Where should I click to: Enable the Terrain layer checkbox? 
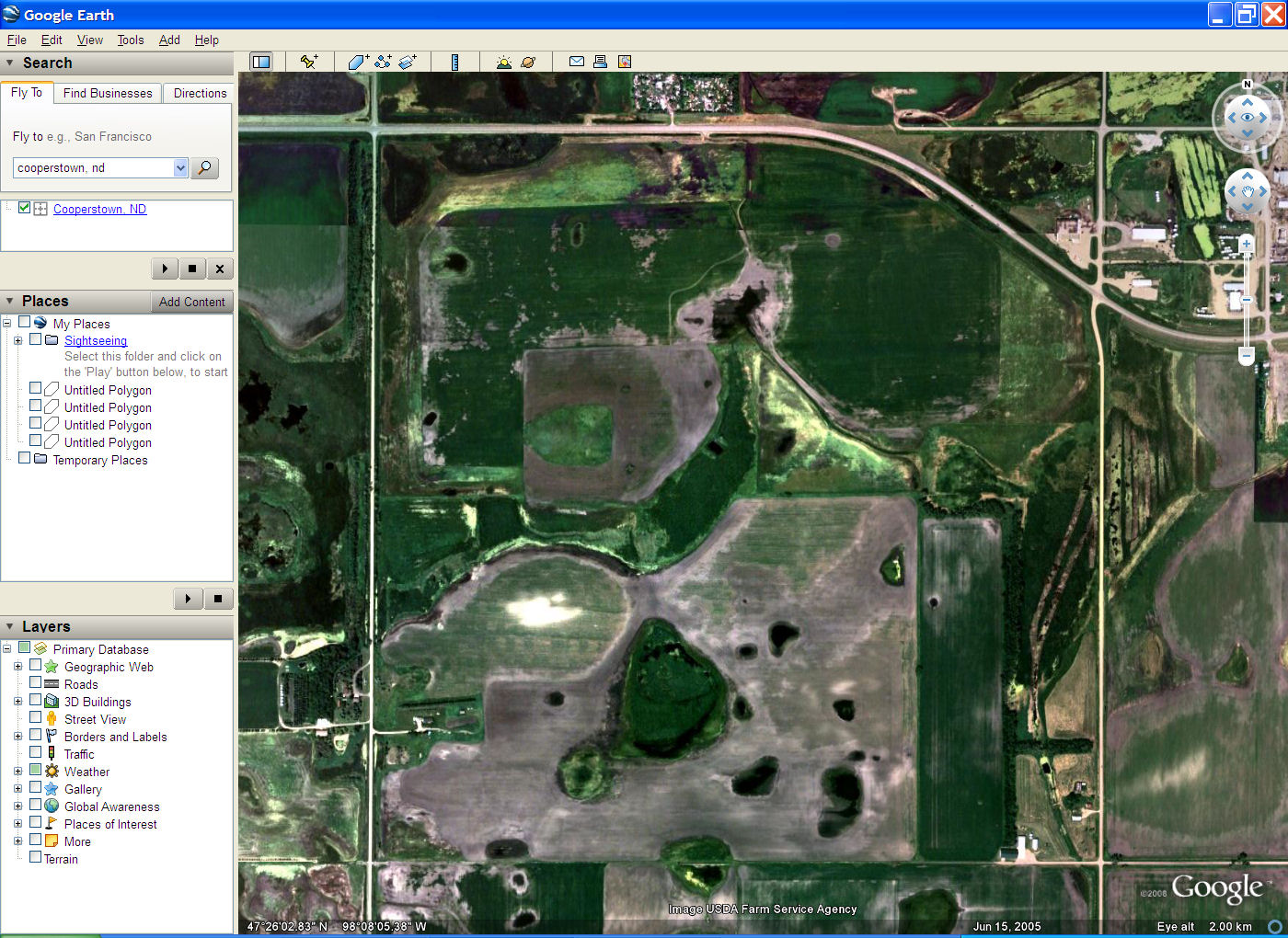(x=36, y=858)
